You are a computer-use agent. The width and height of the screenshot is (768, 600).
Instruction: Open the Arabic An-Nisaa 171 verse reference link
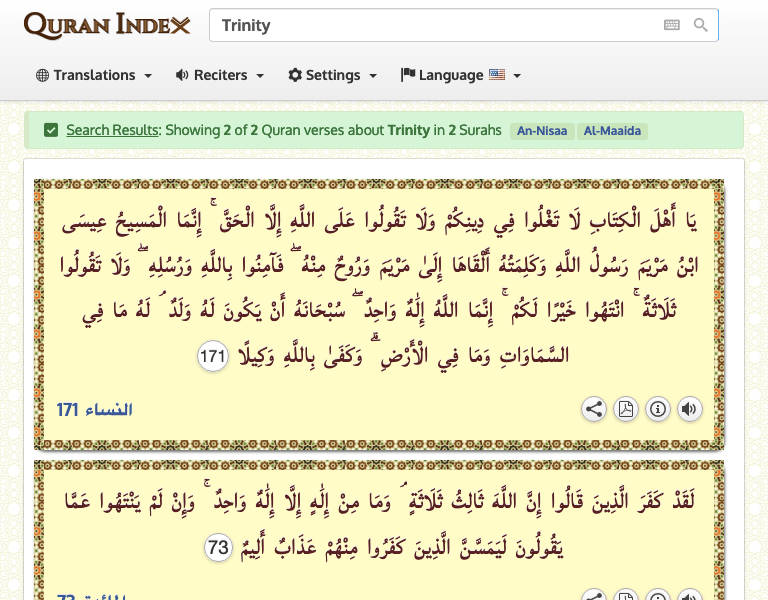point(95,410)
